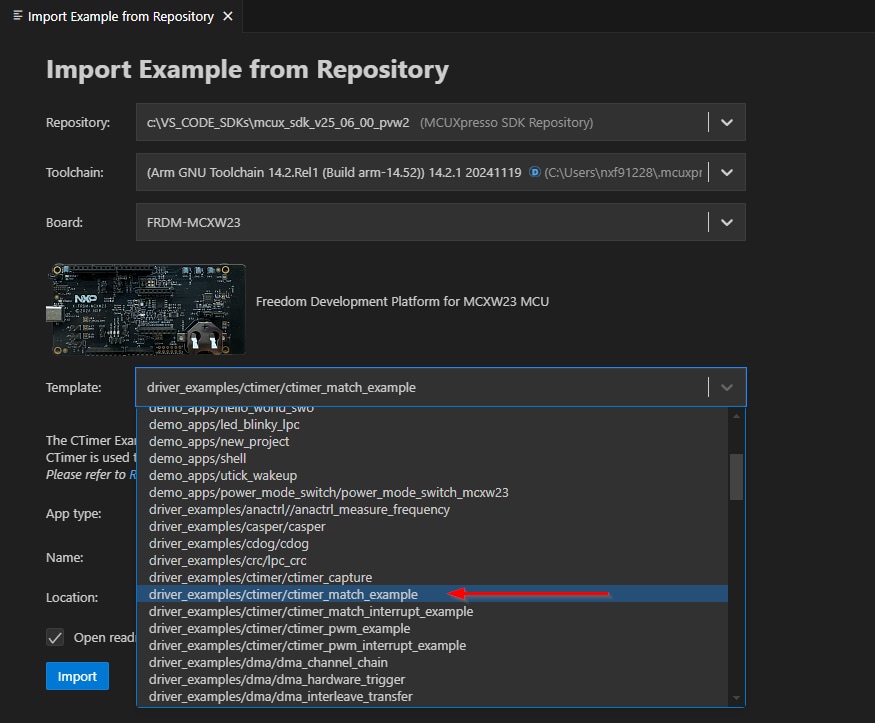
Task: Click the scroll down arrow of template list
Action: point(737,697)
